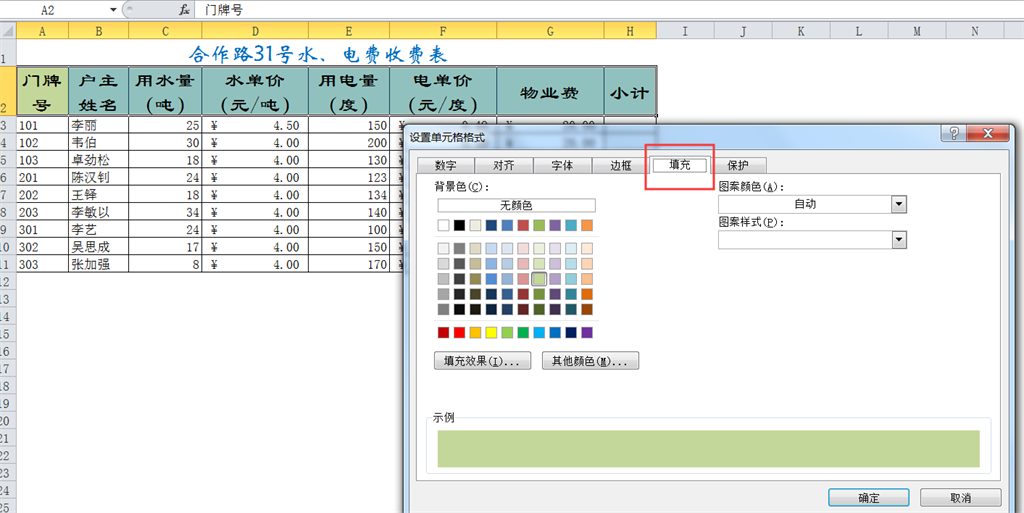Click the 其他颜色 button
This screenshot has width=1024, height=513.
coord(590,361)
